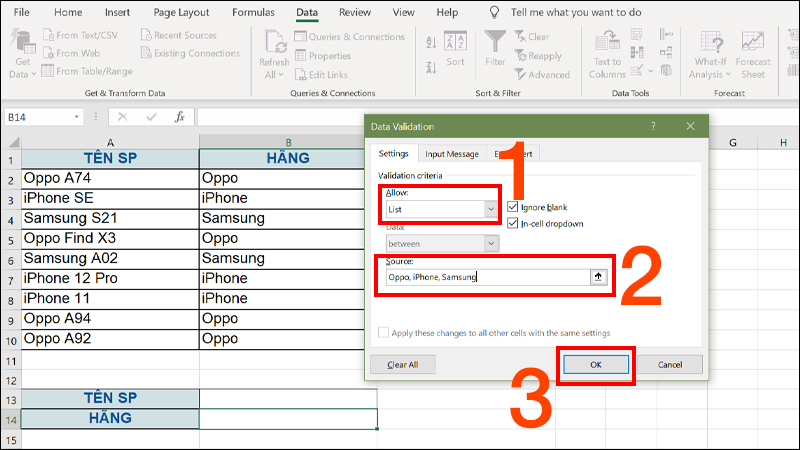The image size is (800, 450).
Task: Select cell containing iPhone 12 Pro
Action: coord(110,279)
